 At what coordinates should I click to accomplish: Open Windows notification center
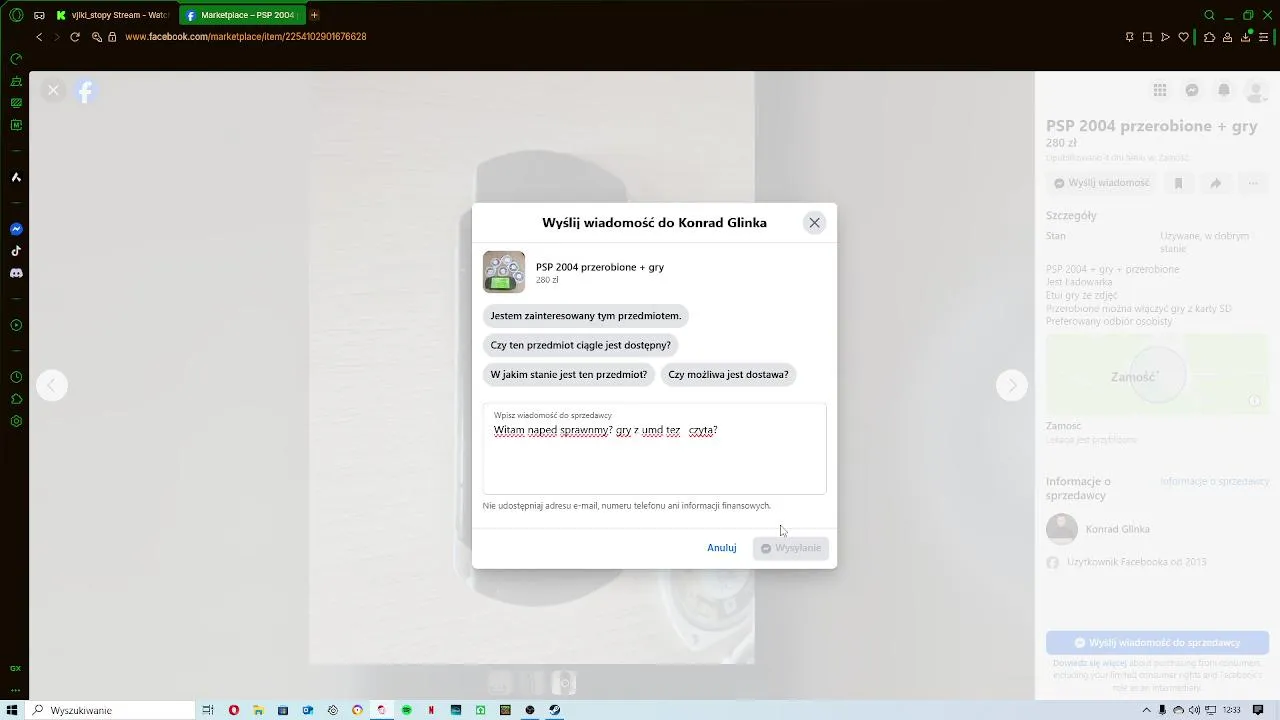(1260, 710)
